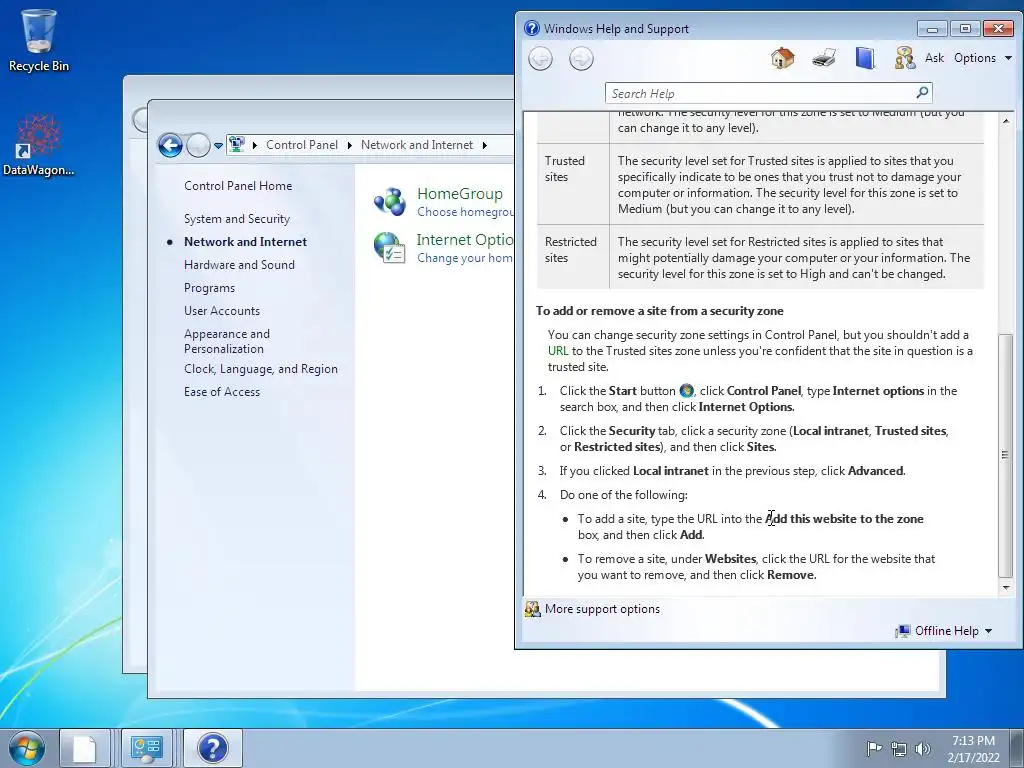The image size is (1024, 768).
Task: Click the Help scrollbar down arrow
Action: [1006, 587]
